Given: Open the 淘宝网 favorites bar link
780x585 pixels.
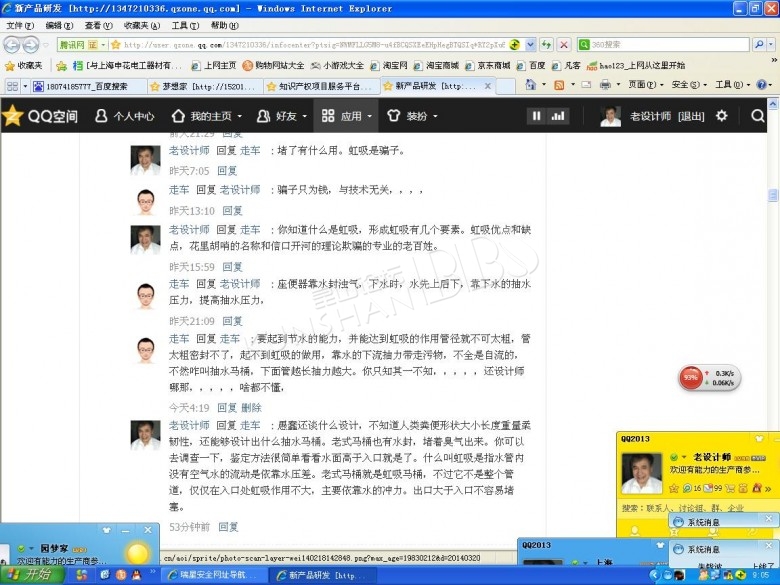Looking at the screenshot, I should 390,66.
